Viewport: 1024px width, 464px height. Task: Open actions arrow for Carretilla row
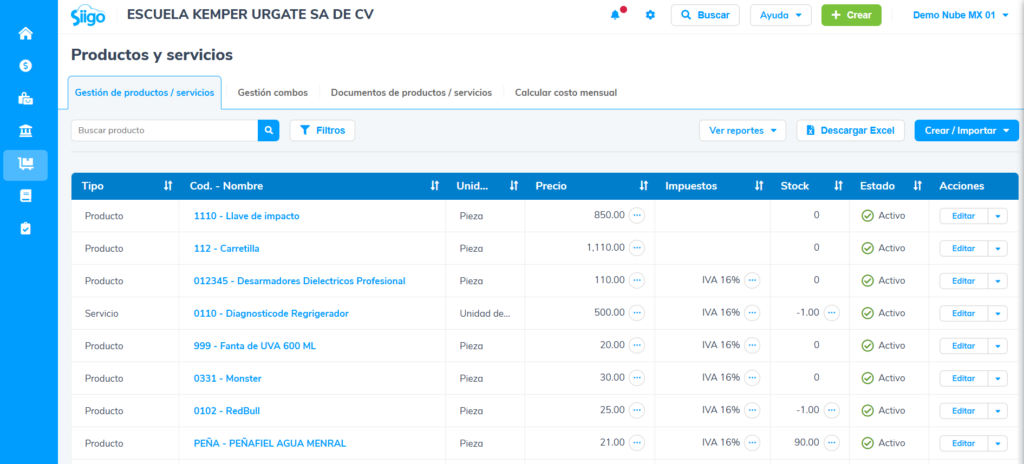998,248
